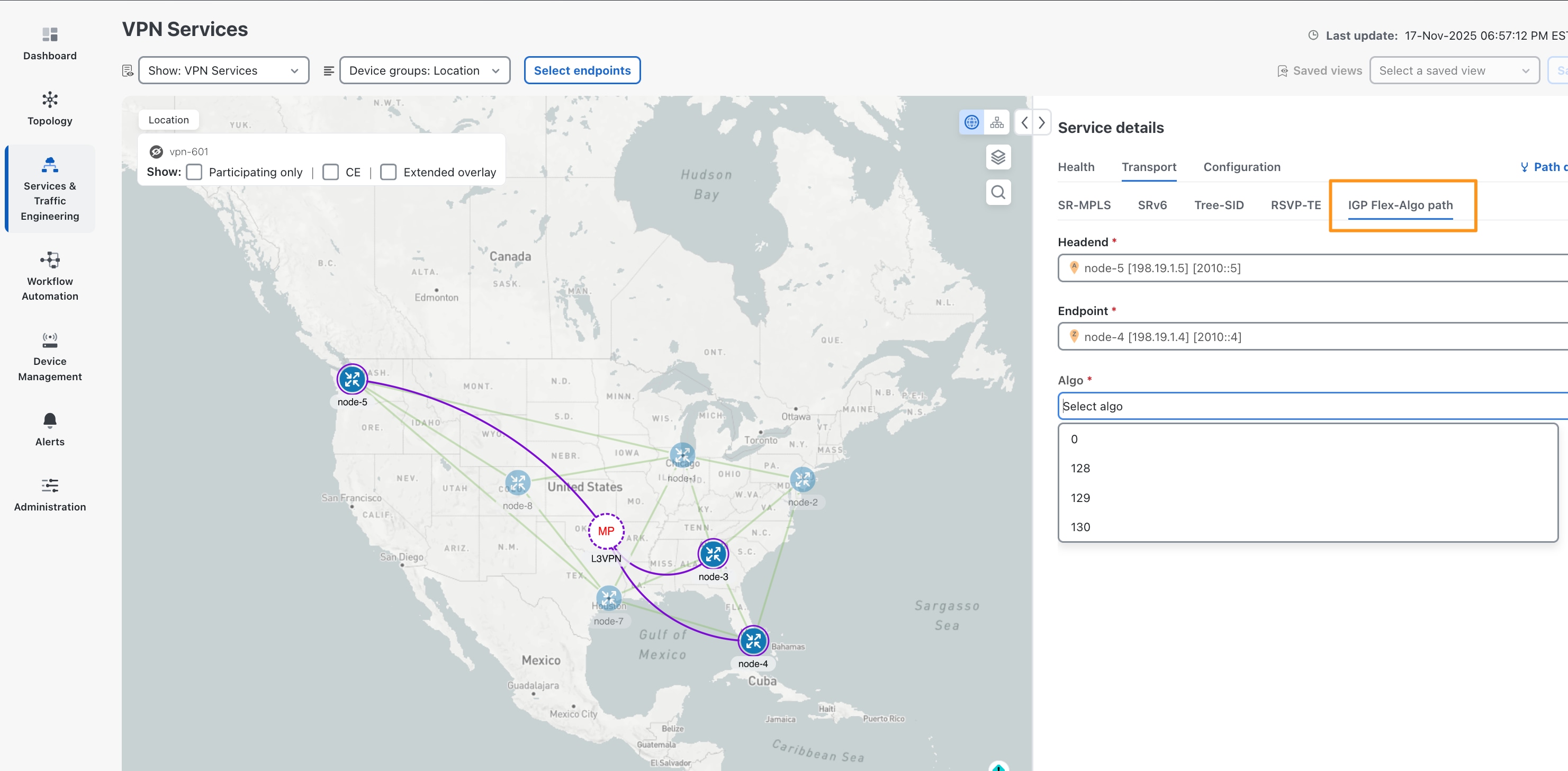This screenshot has height=771, width=1568.
Task: Open the Endpoint node-4 selector
Action: point(1313,337)
